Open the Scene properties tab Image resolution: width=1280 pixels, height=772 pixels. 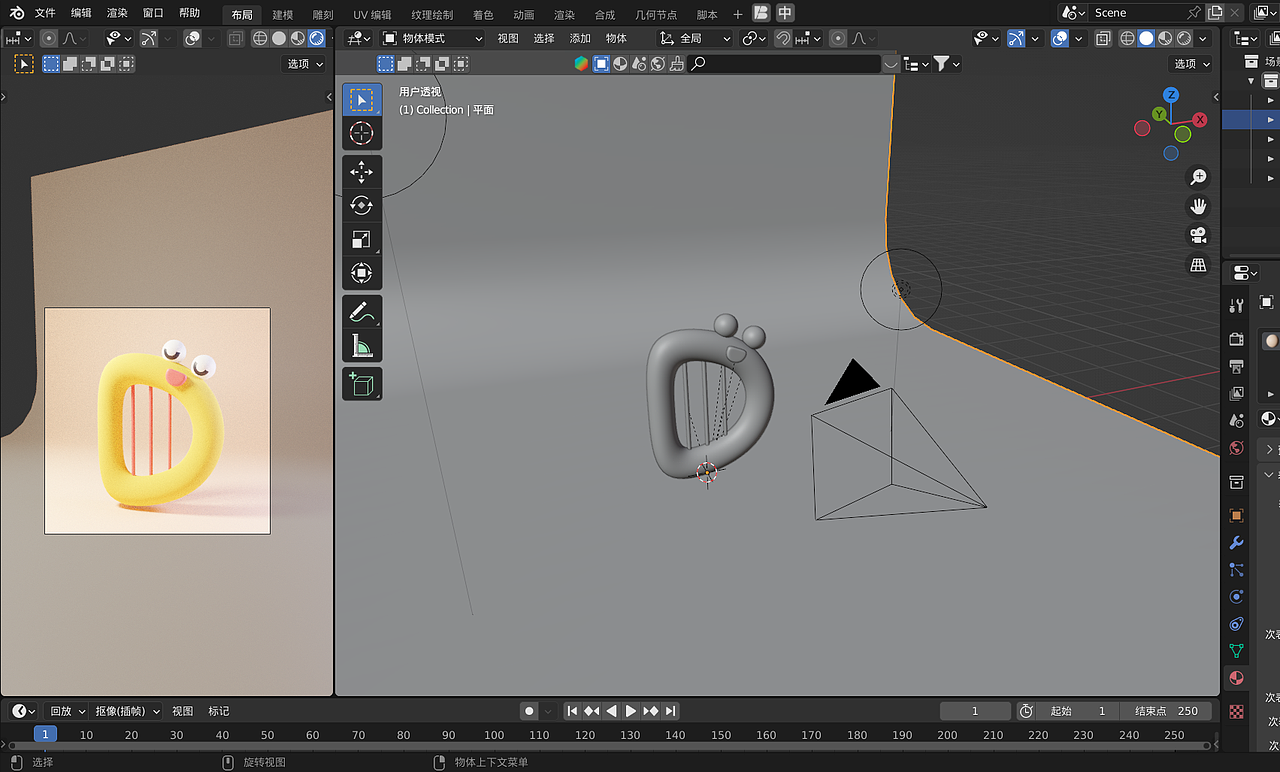click(x=1237, y=421)
